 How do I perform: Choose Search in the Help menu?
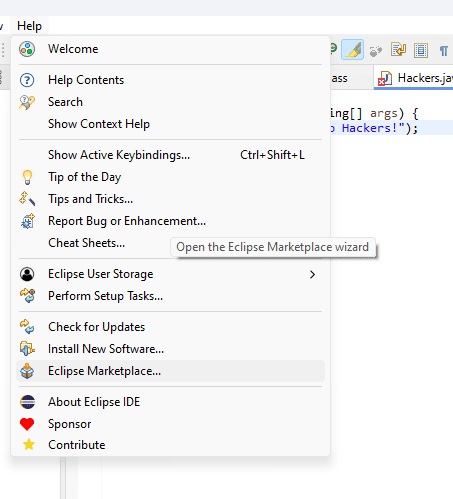170,102
